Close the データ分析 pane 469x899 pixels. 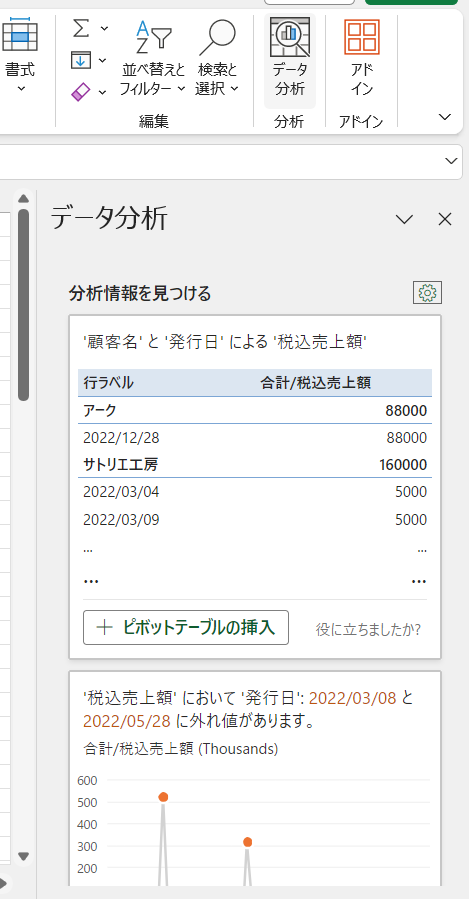point(445,219)
